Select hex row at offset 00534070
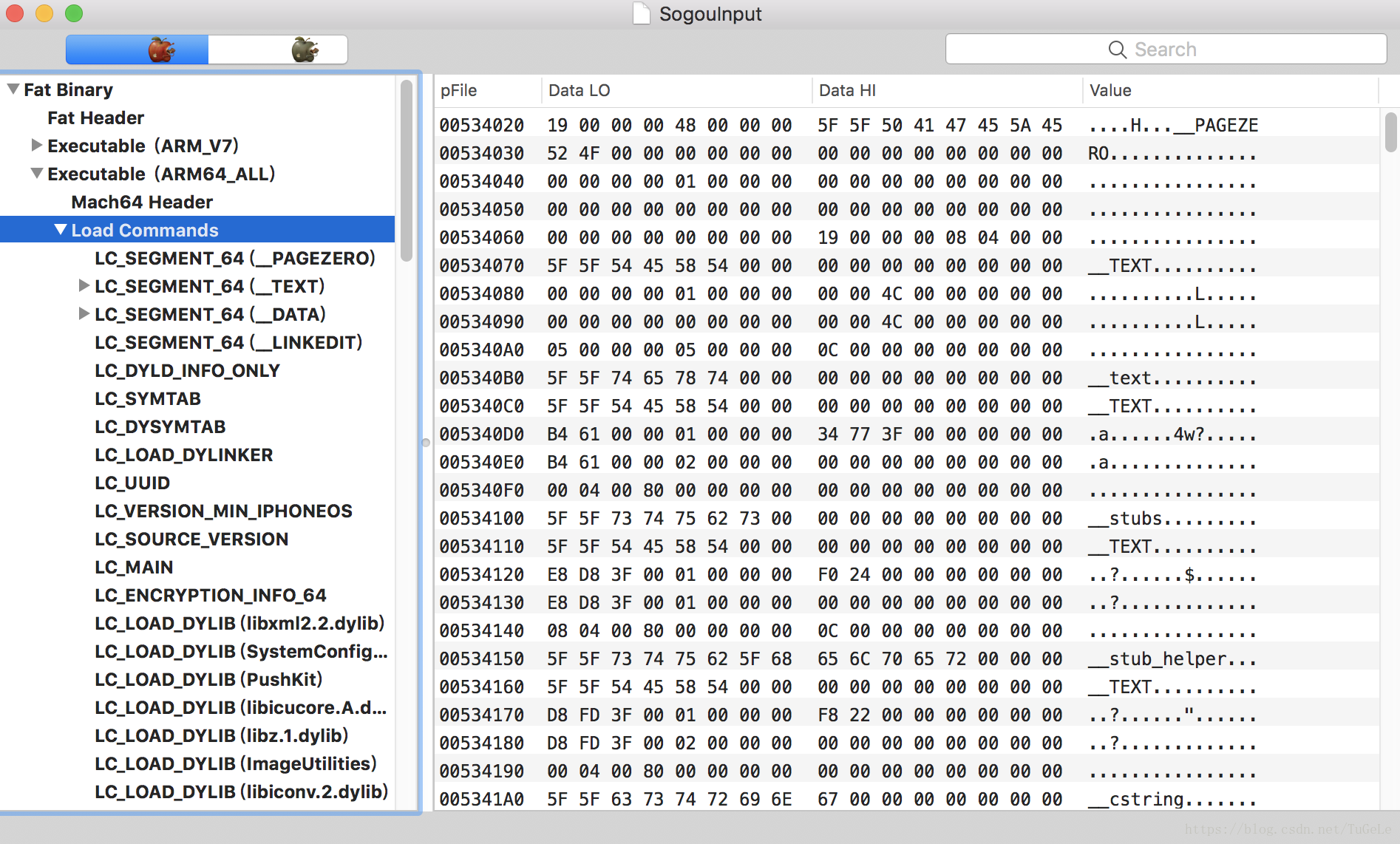1400x844 pixels. point(906,265)
